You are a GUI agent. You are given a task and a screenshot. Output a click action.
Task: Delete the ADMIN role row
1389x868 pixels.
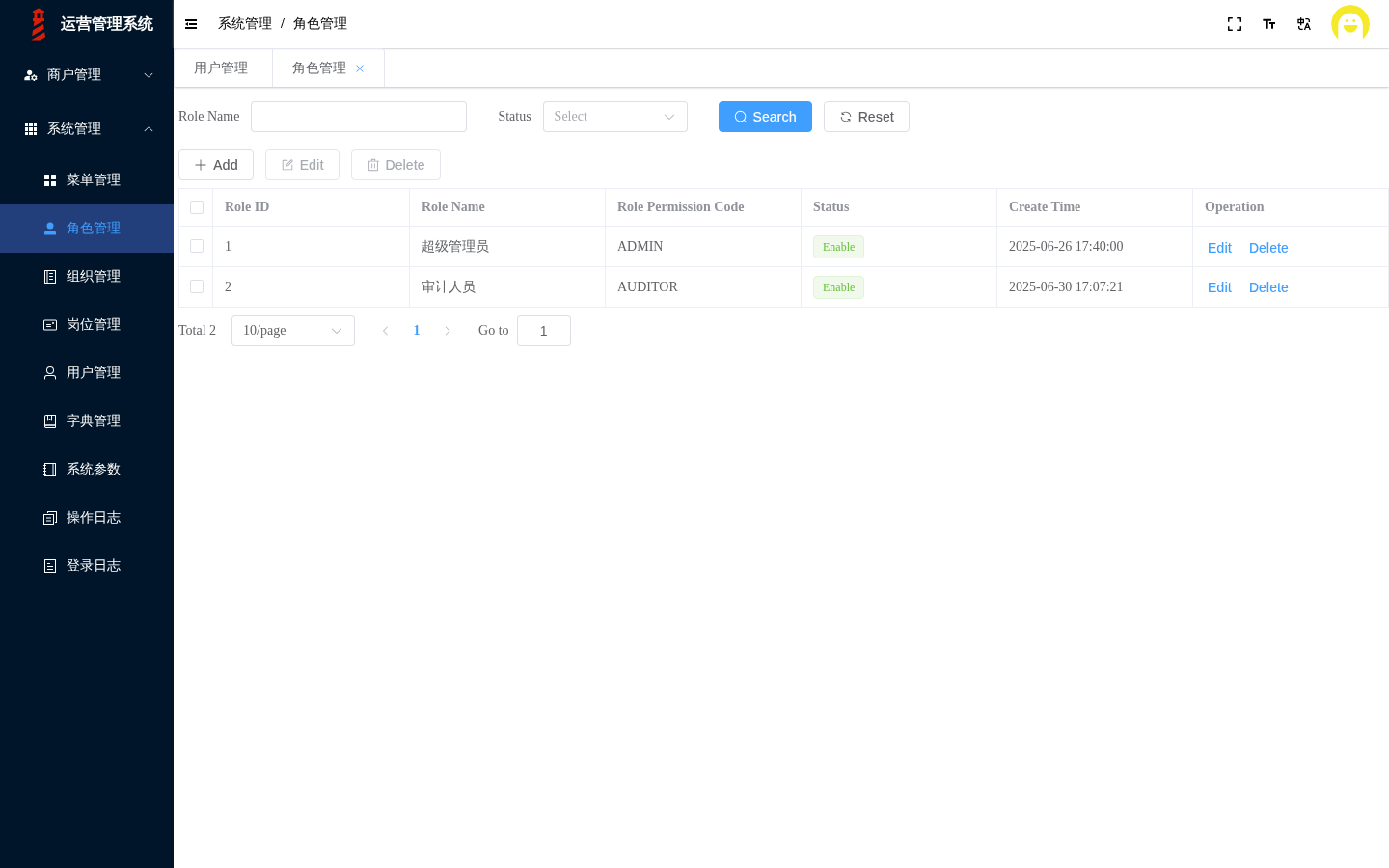1268,248
